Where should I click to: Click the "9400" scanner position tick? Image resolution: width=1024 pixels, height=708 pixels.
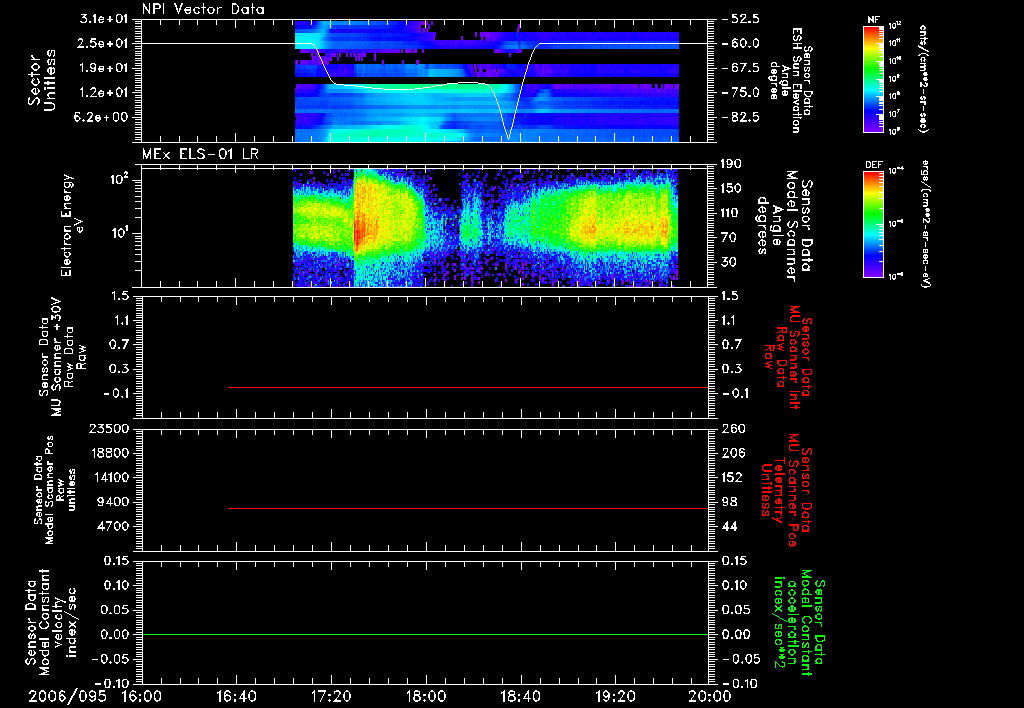tap(112, 502)
